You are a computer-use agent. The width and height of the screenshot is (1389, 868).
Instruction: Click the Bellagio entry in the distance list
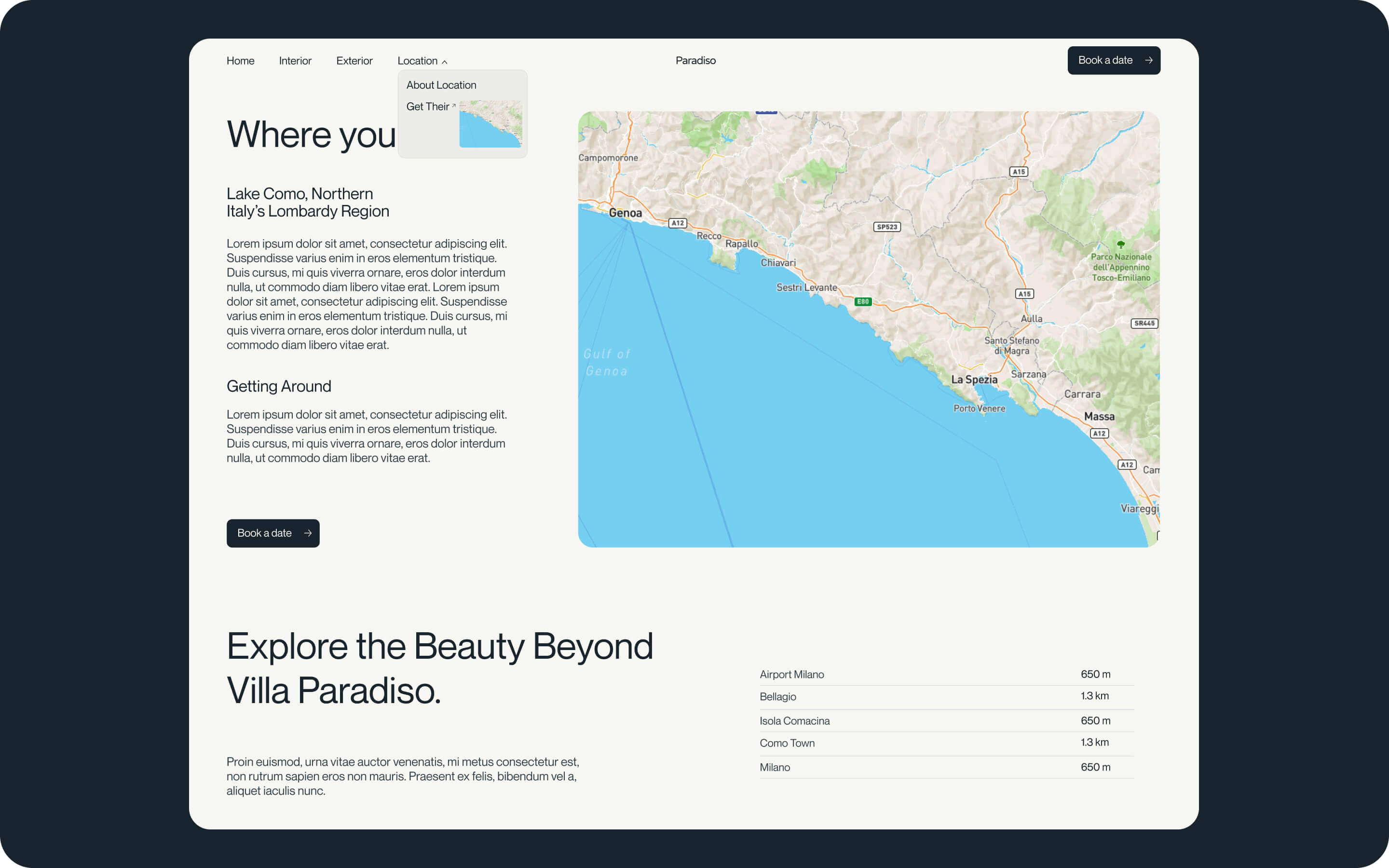pos(946,696)
